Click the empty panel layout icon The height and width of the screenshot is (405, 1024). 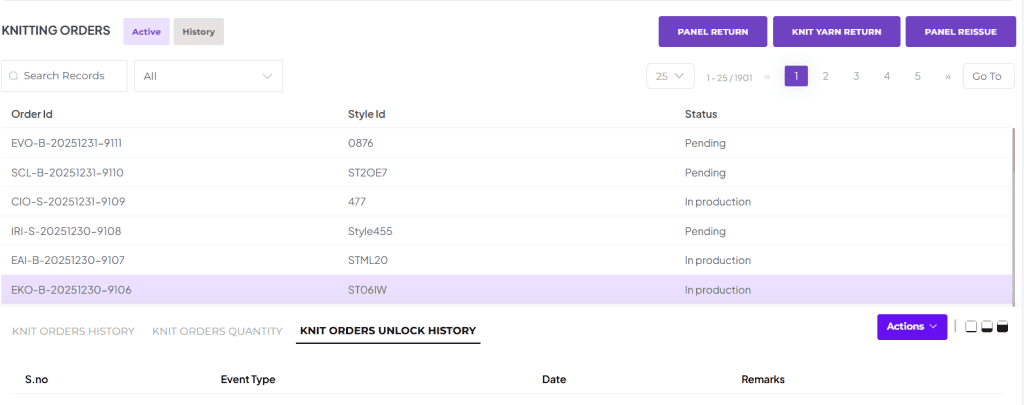tap(971, 326)
